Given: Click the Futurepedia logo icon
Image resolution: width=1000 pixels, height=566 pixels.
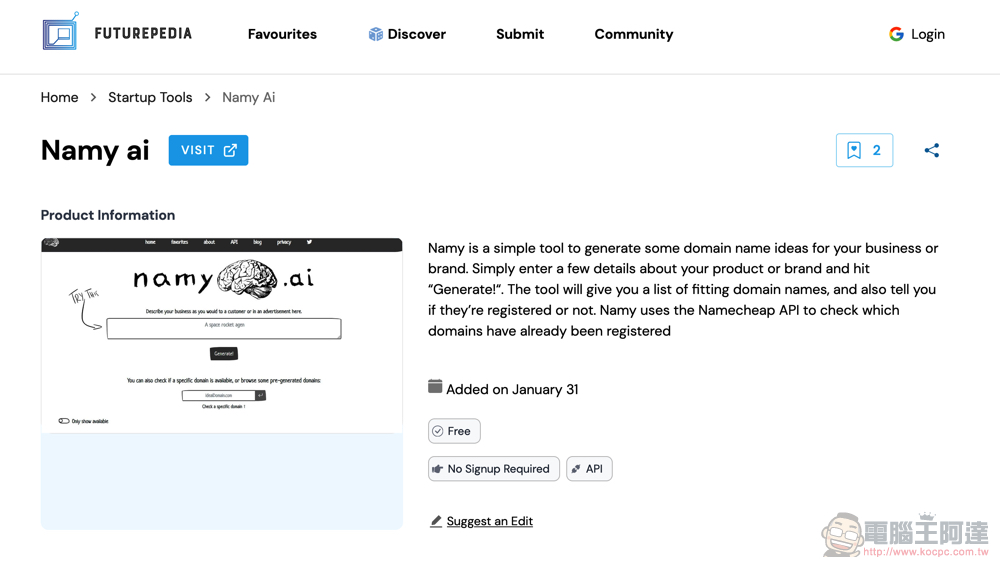Looking at the screenshot, I should (61, 32).
